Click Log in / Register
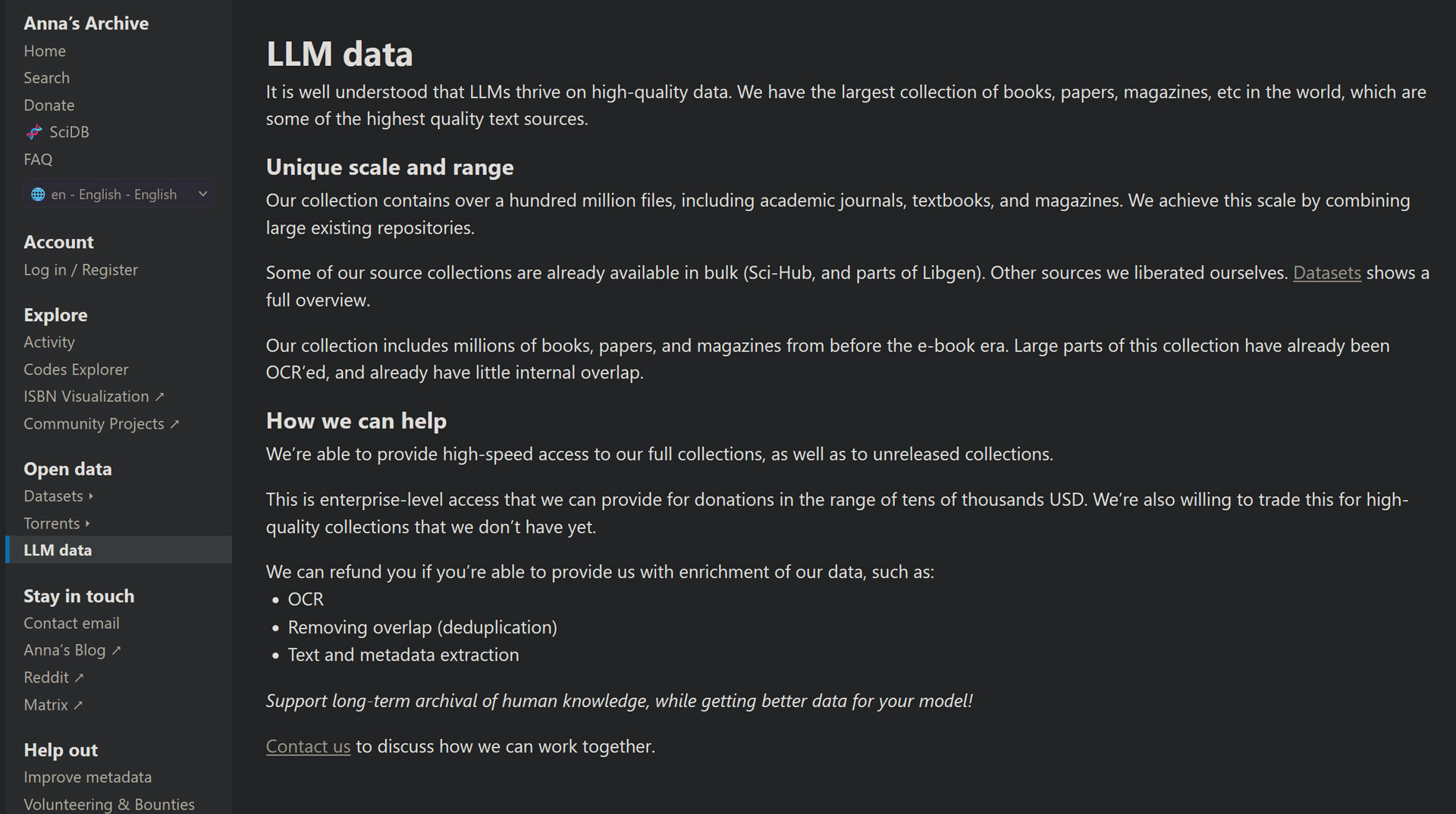The height and width of the screenshot is (814, 1456). point(80,270)
